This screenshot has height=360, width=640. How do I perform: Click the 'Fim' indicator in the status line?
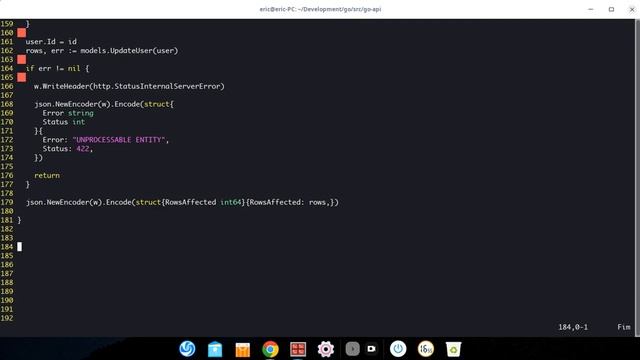pyautogui.click(x=624, y=327)
